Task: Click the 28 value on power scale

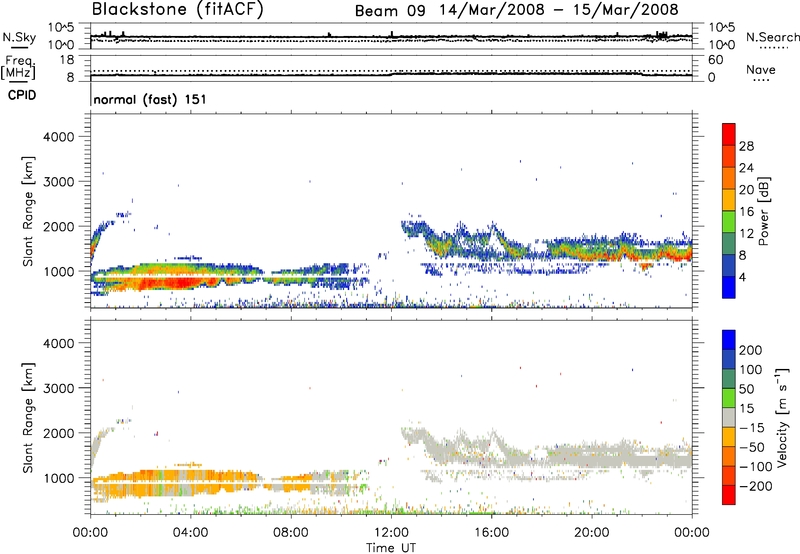Action: [x=746, y=146]
